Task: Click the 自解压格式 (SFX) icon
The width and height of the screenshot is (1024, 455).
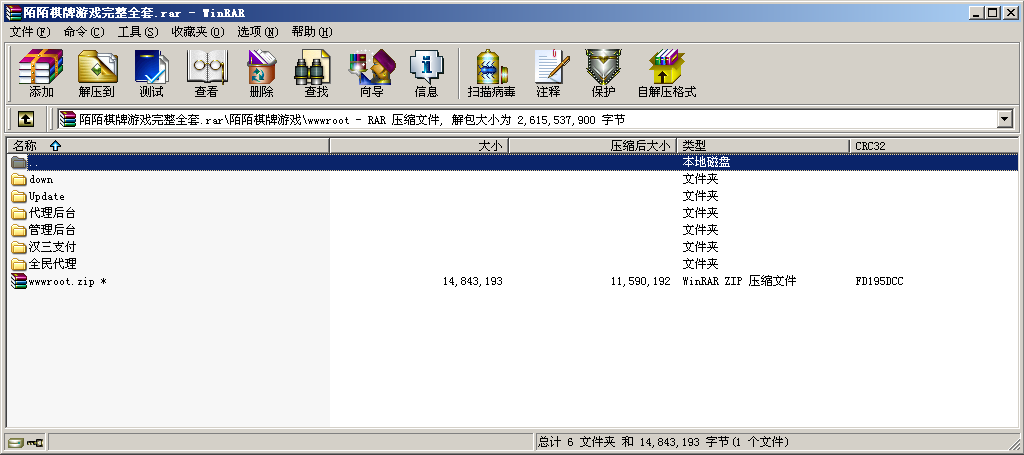Action: click(666, 74)
